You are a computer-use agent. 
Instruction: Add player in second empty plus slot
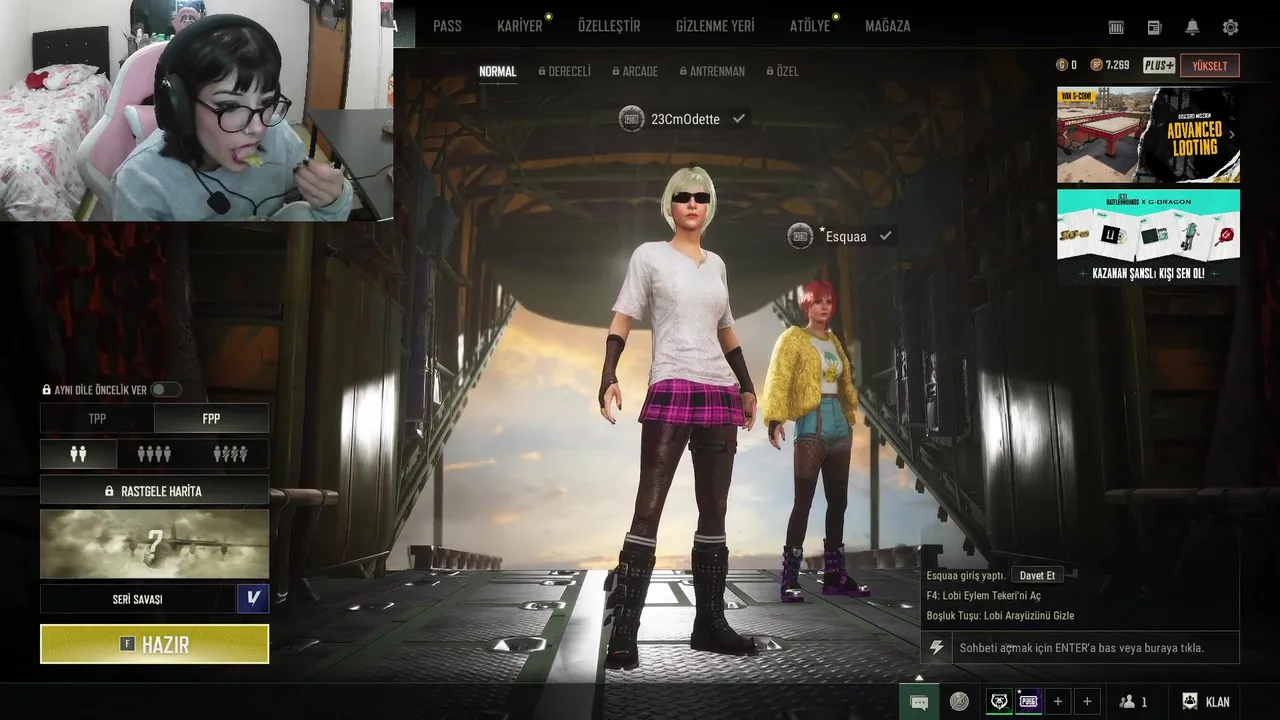pyautogui.click(x=1087, y=702)
